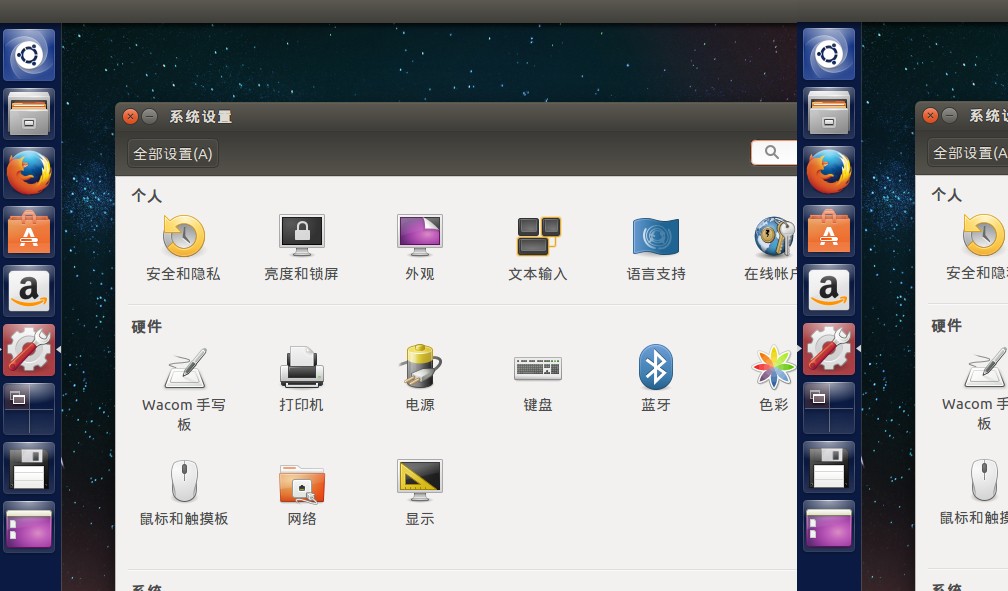Click 全部设置 button in right window
Screen dimensions: 1008x591
[969, 153]
